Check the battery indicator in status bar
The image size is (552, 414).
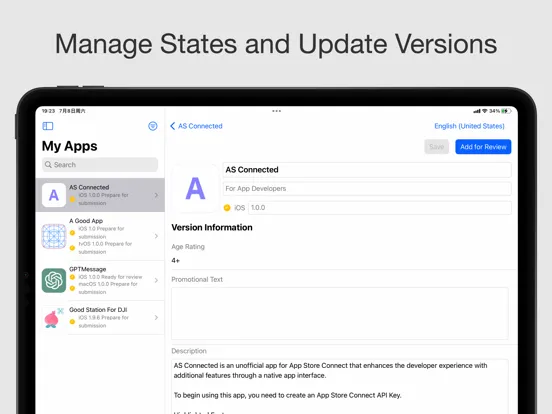tap(506, 111)
